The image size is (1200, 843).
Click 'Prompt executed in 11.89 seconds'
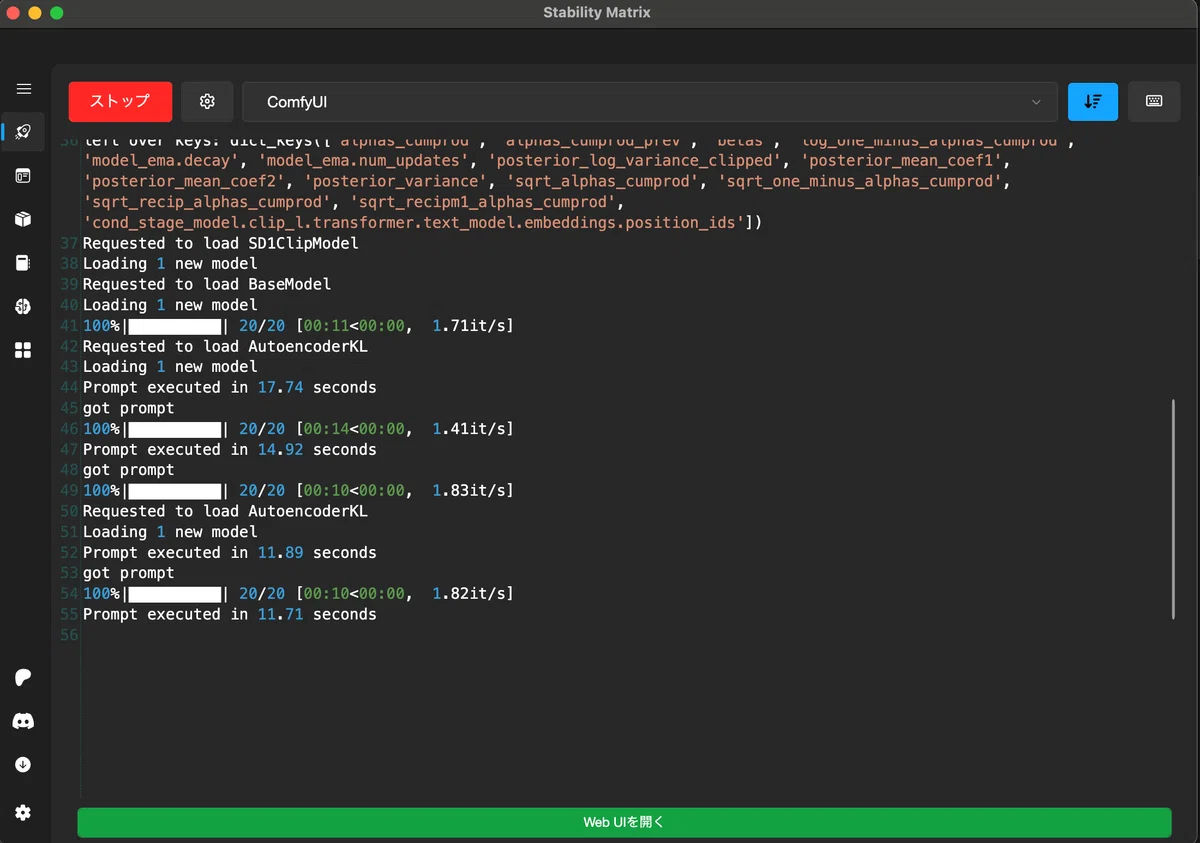230,552
